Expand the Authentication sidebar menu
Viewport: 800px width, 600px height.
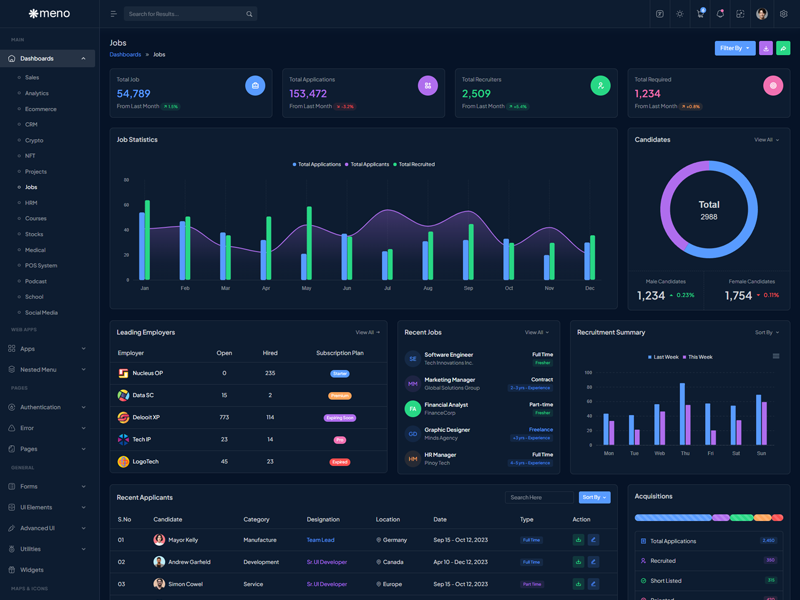coord(48,407)
